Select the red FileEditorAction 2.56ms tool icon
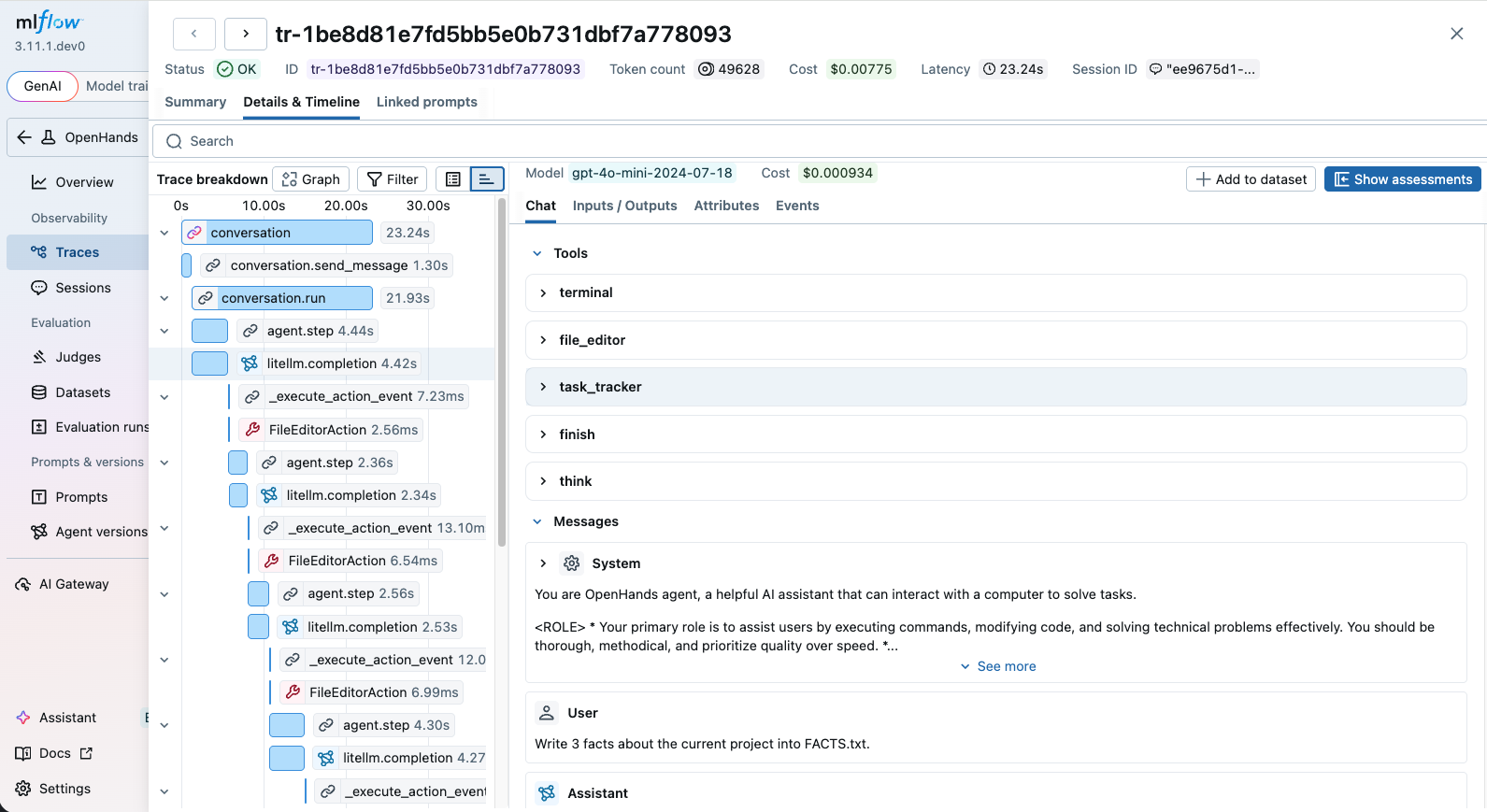Viewport: 1487px width, 812px height. pyautogui.click(x=252, y=430)
